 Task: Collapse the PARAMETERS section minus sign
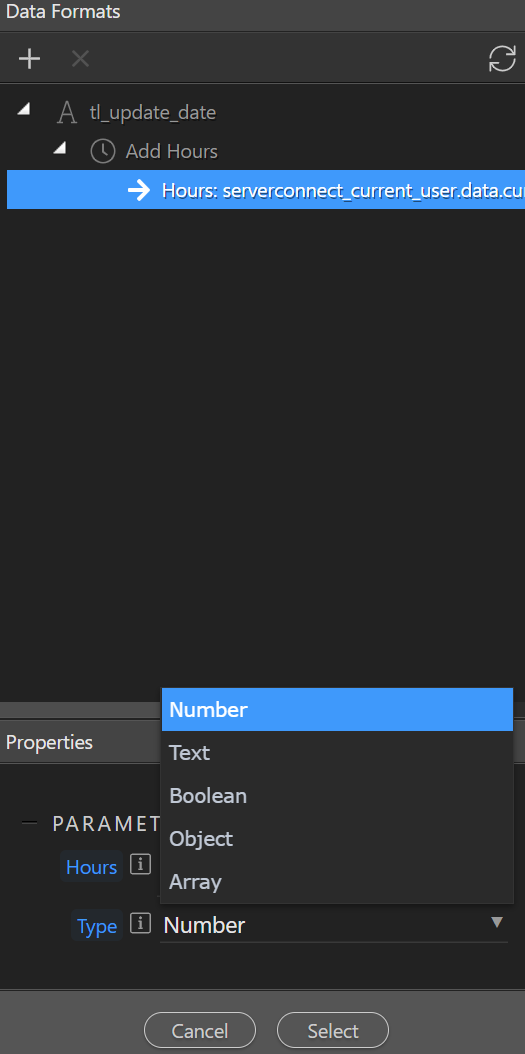pos(29,823)
